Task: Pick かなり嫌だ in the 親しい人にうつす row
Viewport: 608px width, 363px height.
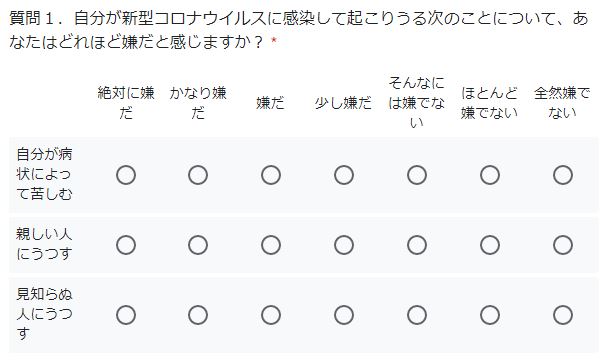Action: [198, 245]
